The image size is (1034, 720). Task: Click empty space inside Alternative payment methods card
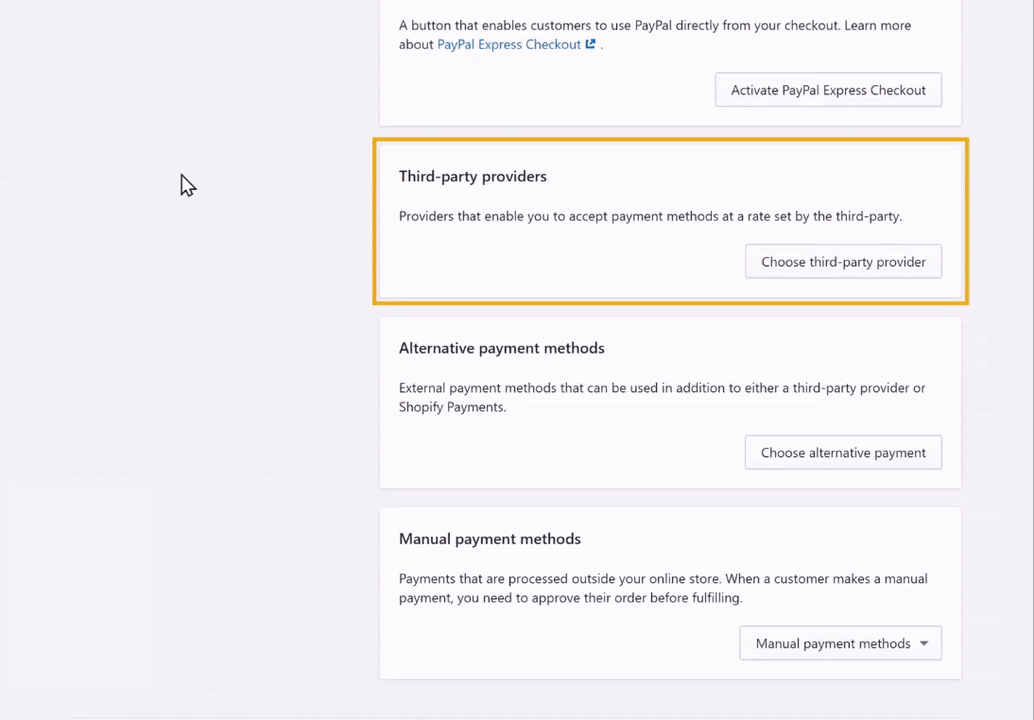(x=561, y=452)
